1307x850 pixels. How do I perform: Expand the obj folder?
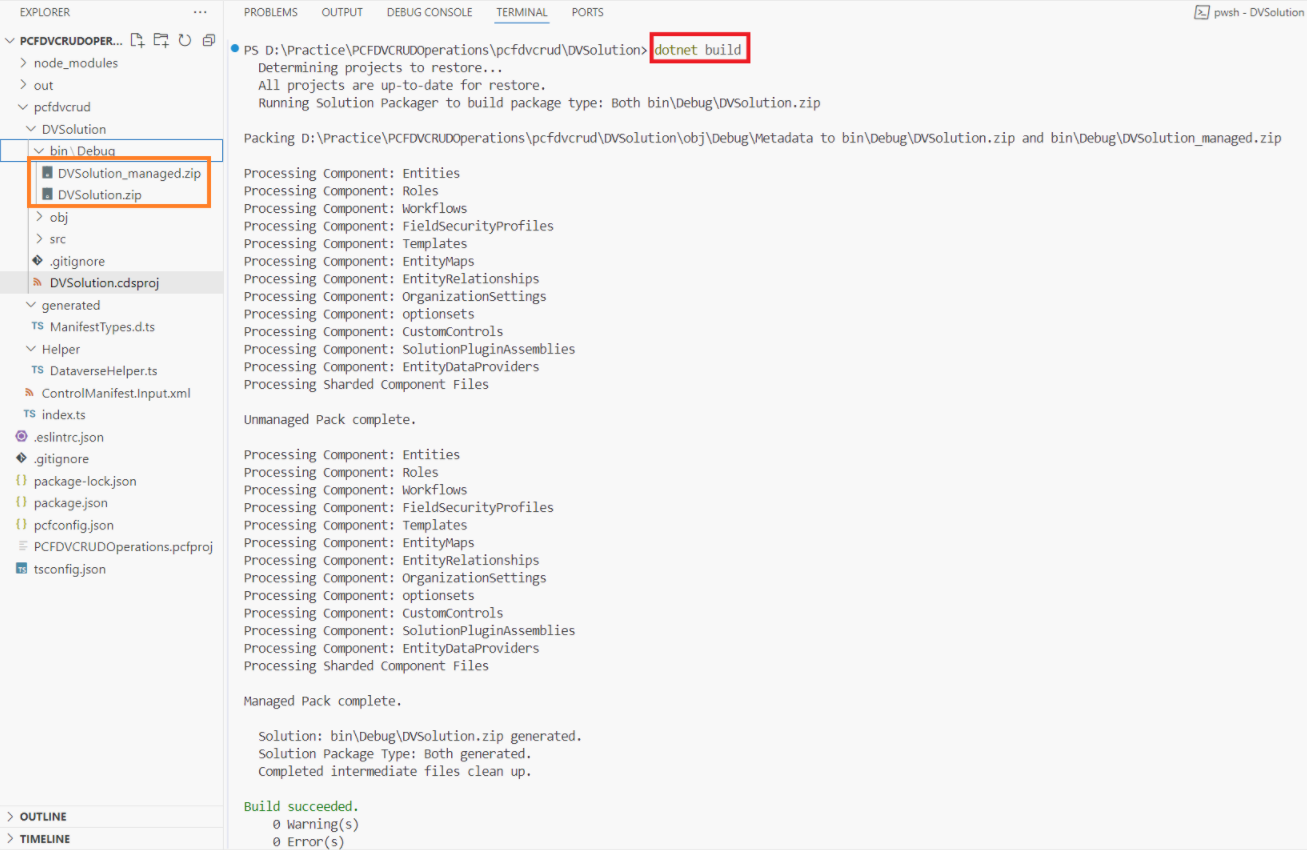(x=58, y=217)
